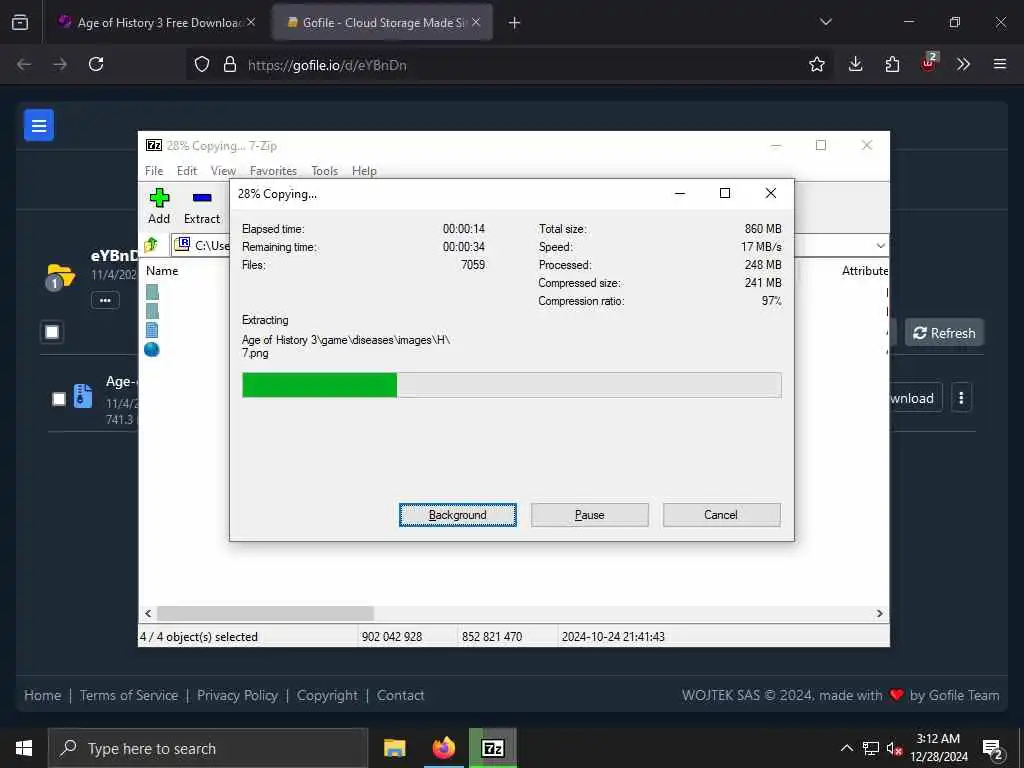The height and width of the screenshot is (768, 1024).
Task: Open the File menu in 7-Zip
Action: 154,170
